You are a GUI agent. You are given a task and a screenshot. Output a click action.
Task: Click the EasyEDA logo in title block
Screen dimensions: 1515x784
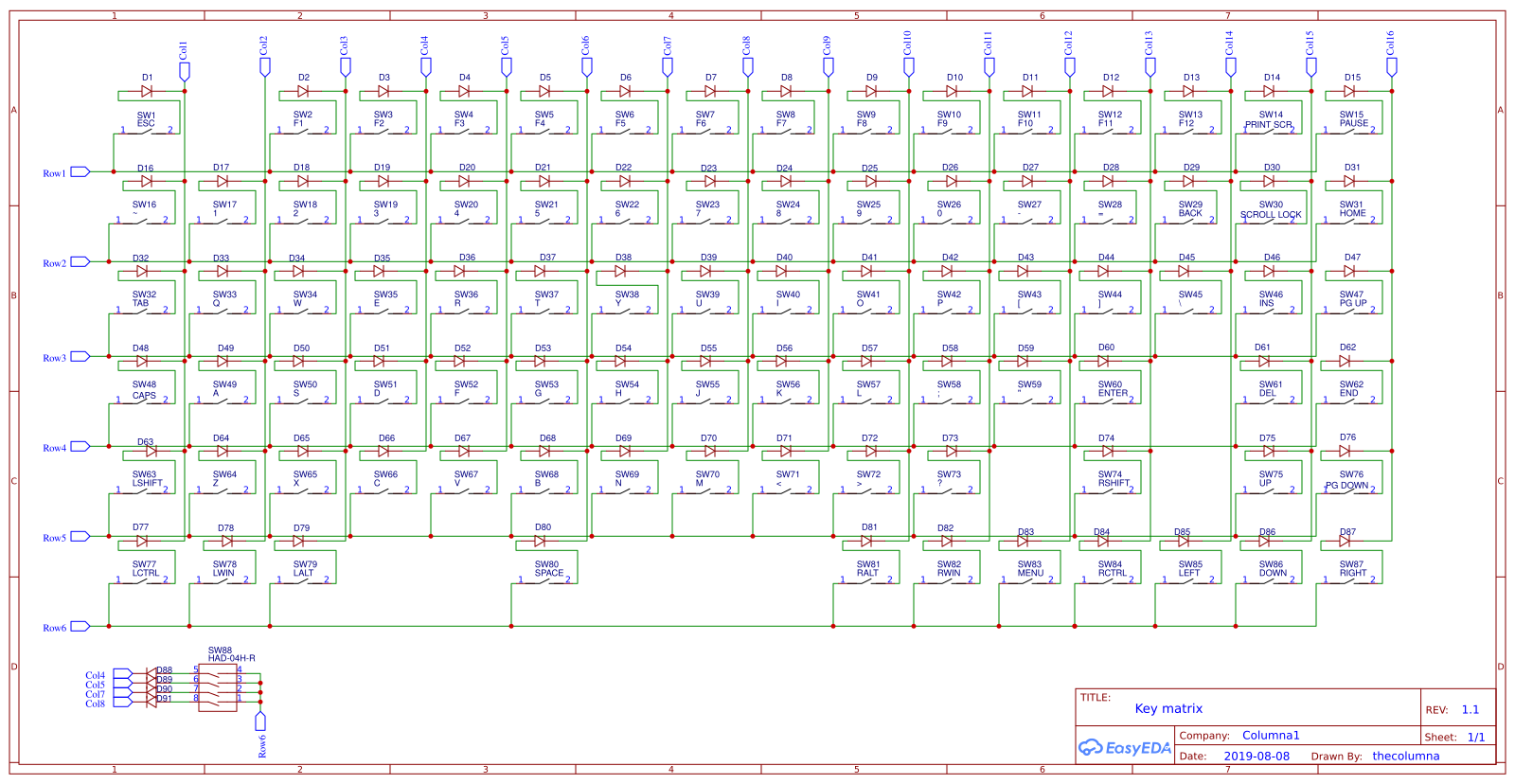[1125, 747]
